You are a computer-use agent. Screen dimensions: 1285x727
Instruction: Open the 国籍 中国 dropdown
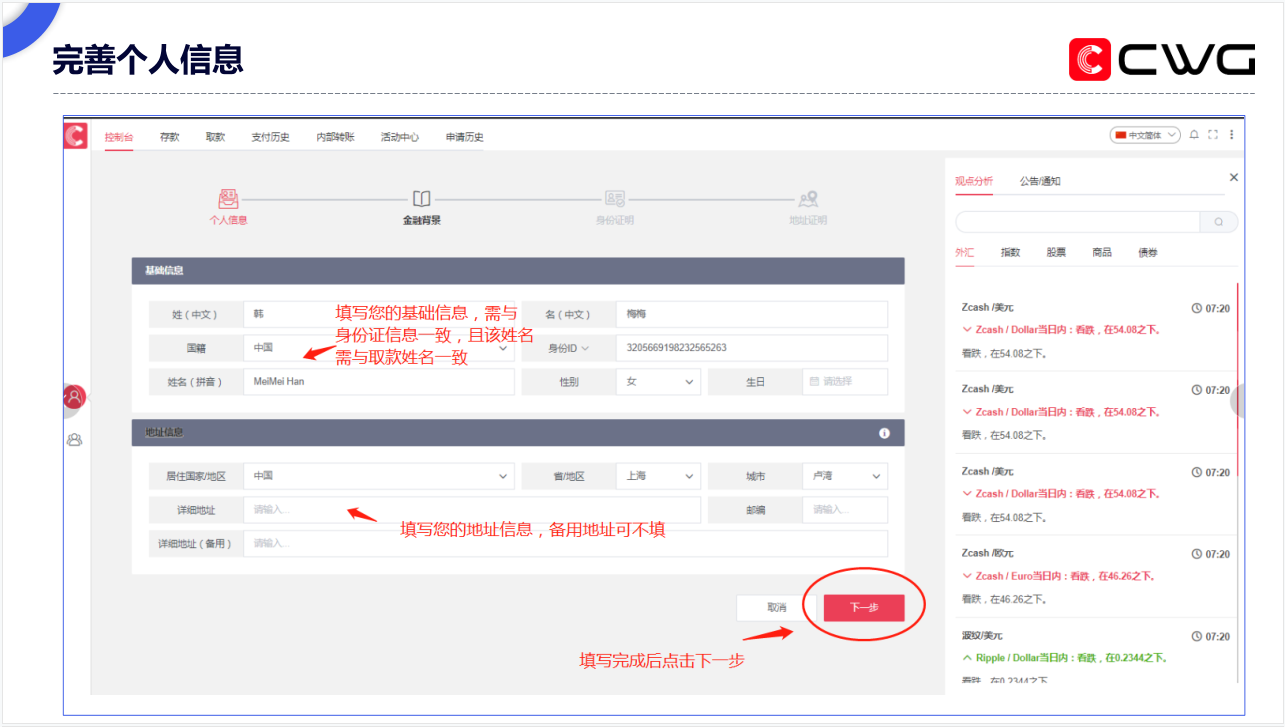click(379, 348)
